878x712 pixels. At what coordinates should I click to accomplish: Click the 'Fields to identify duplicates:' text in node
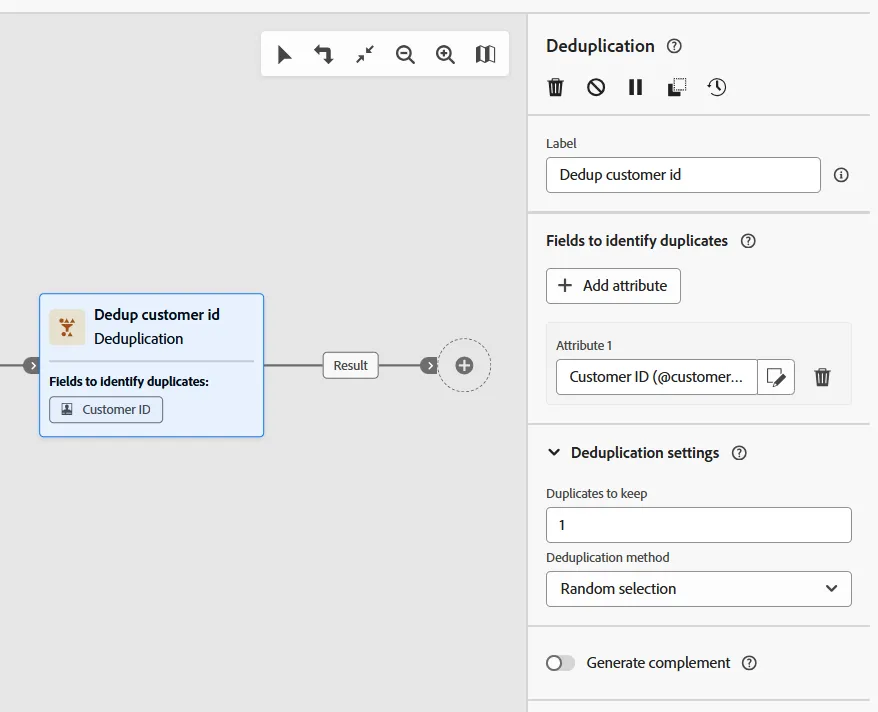point(129,382)
